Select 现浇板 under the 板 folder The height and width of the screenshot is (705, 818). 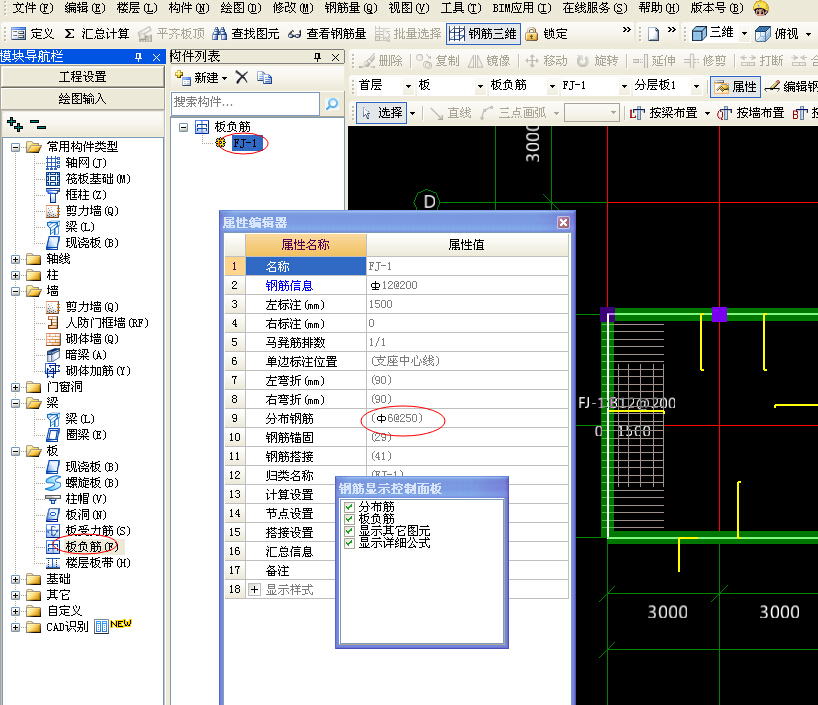[90, 467]
